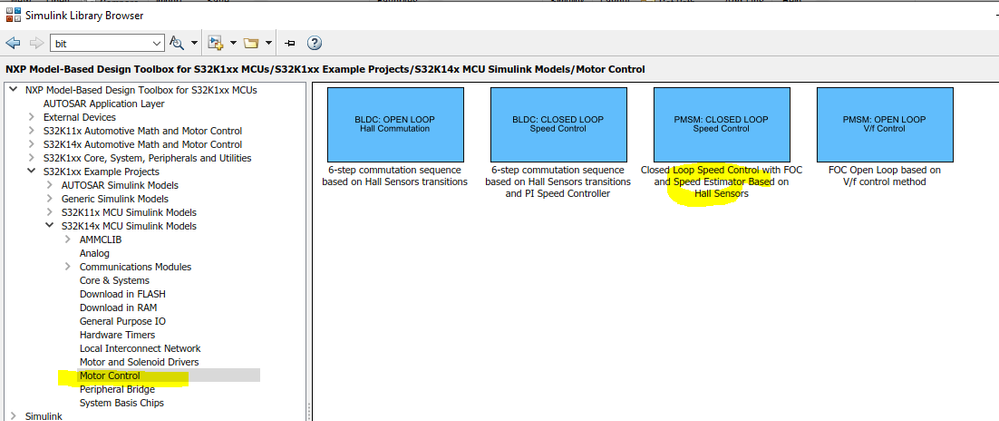Screen dimensions: 999x421
Task: Click '6-step commutation sequence based on Hall Sensors transitions' caption
Action: point(395,176)
